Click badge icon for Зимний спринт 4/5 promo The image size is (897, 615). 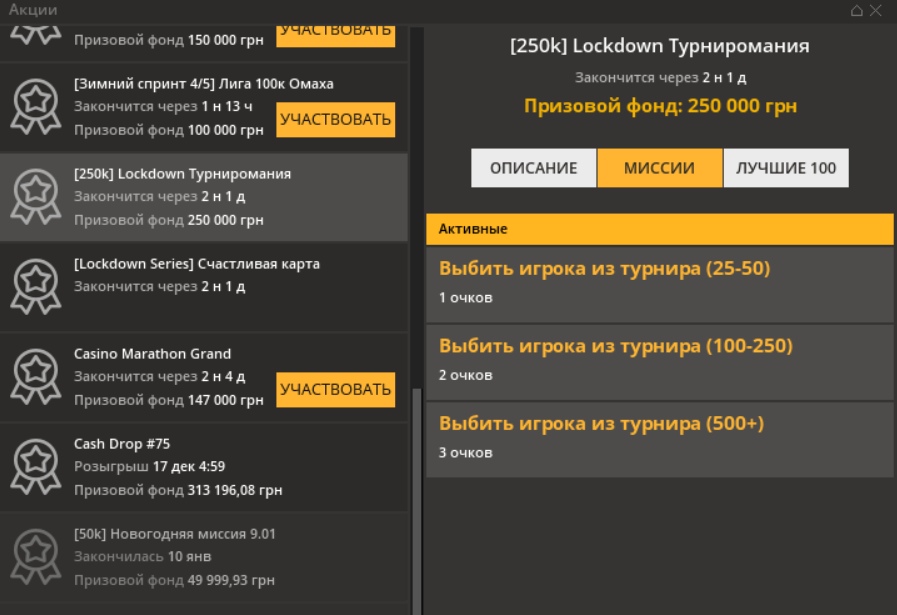[36, 106]
